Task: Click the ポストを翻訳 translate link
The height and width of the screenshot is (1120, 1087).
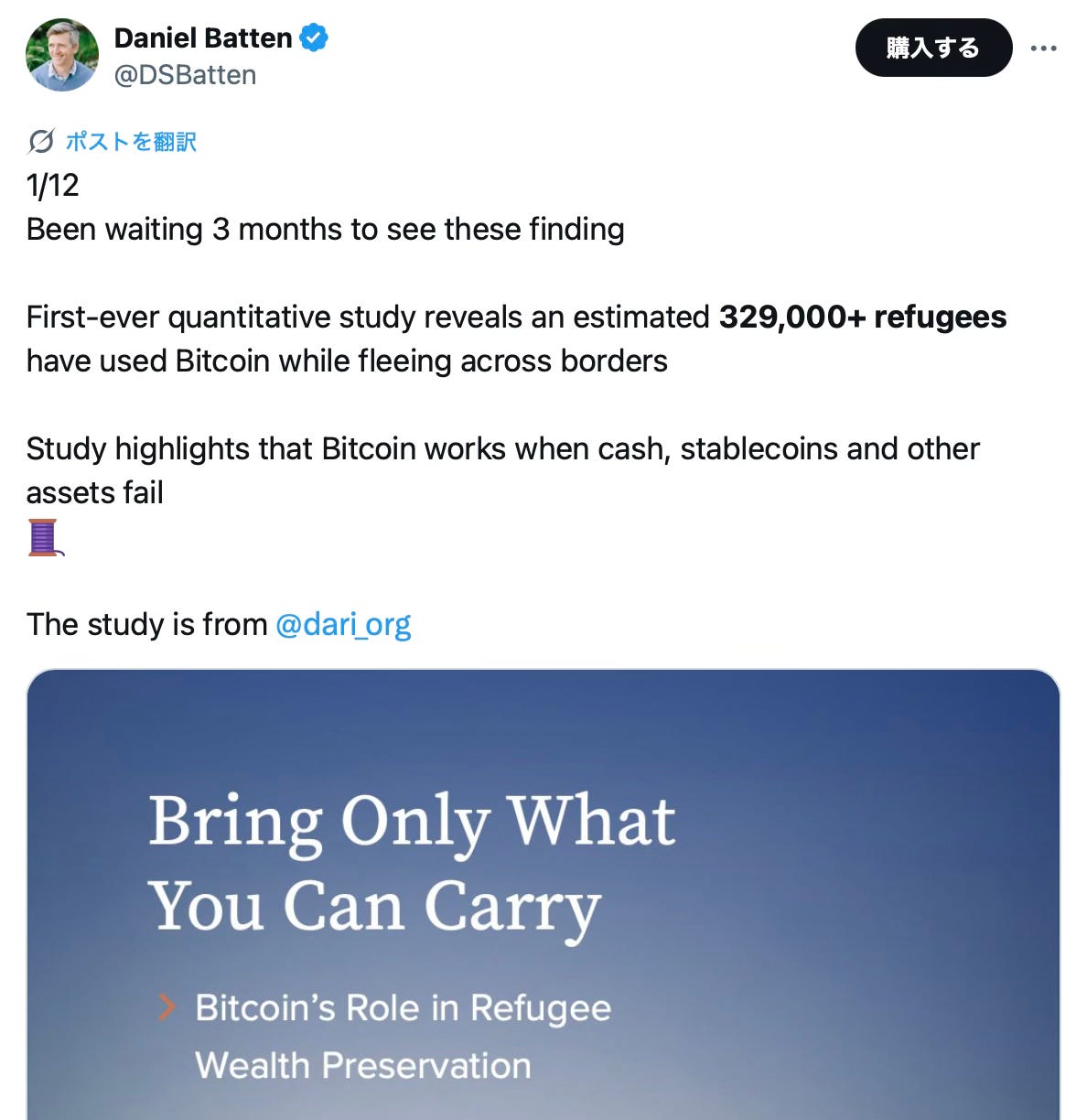Action: pos(131,141)
